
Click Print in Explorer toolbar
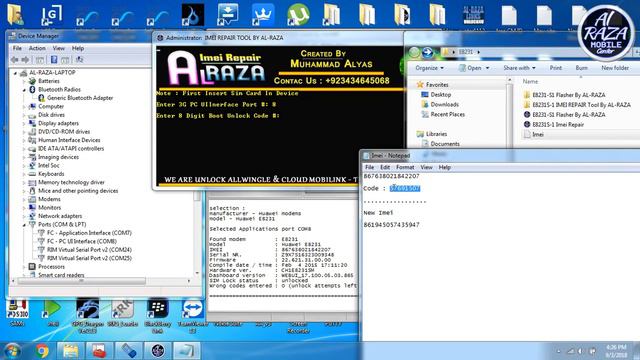click(x=556, y=68)
